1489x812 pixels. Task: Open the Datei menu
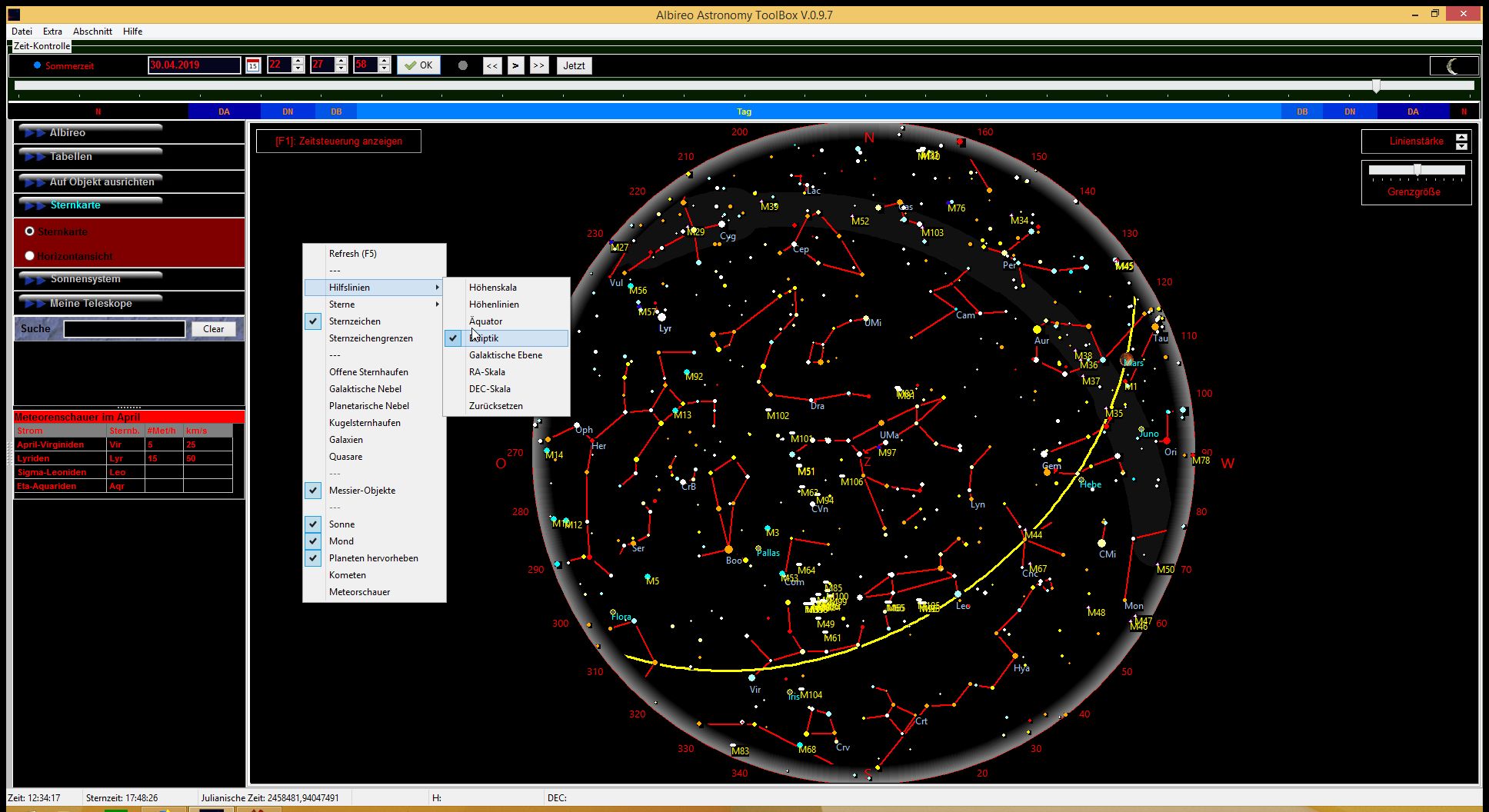pyautogui.click(x=22, y=32)
